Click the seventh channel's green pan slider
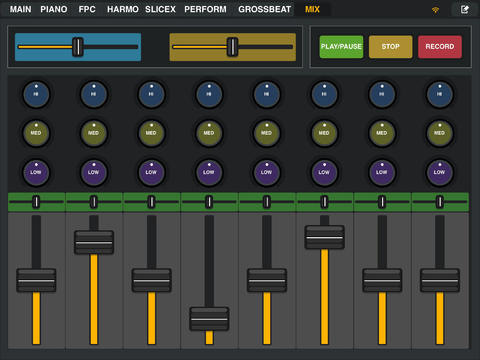Viewport: 480px width, 360px height. (x=382, y=202)
